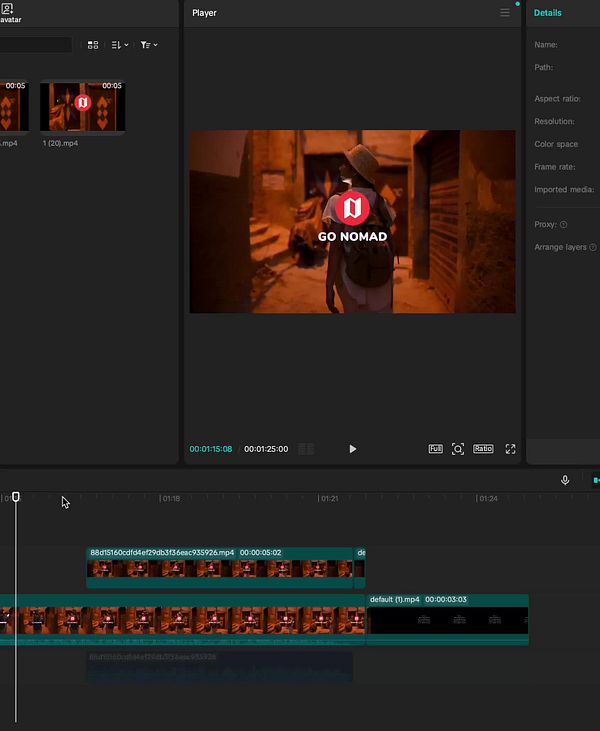Screen dimensions: 600x731
Task: Switch media view with grid icon
Action: pyautogui.click(x=93, y=45)
